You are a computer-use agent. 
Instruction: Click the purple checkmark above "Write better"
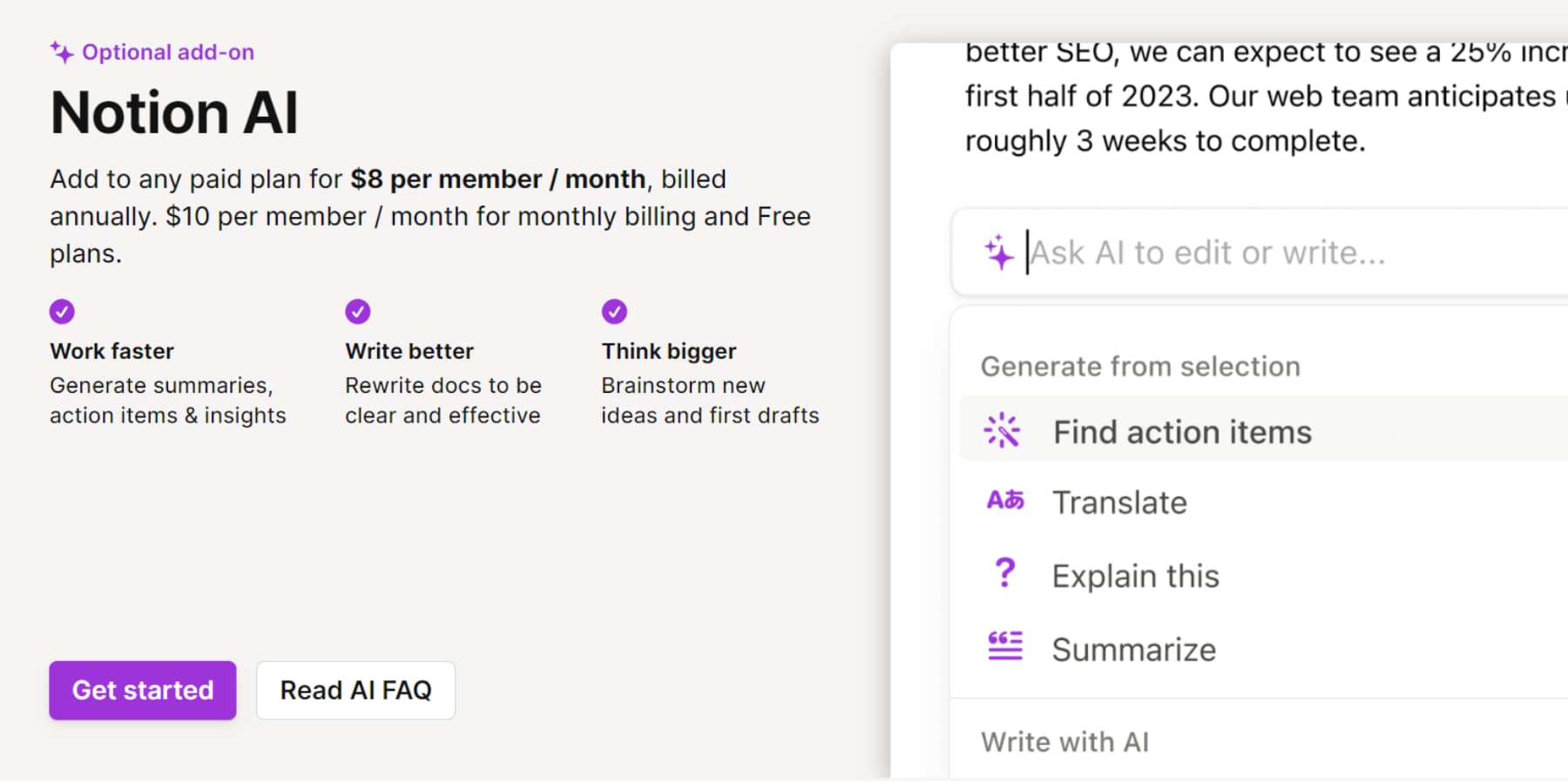point(357,311)
